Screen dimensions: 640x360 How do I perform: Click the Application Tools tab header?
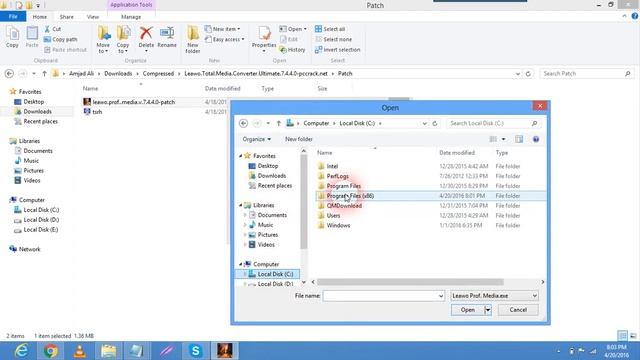131,5
